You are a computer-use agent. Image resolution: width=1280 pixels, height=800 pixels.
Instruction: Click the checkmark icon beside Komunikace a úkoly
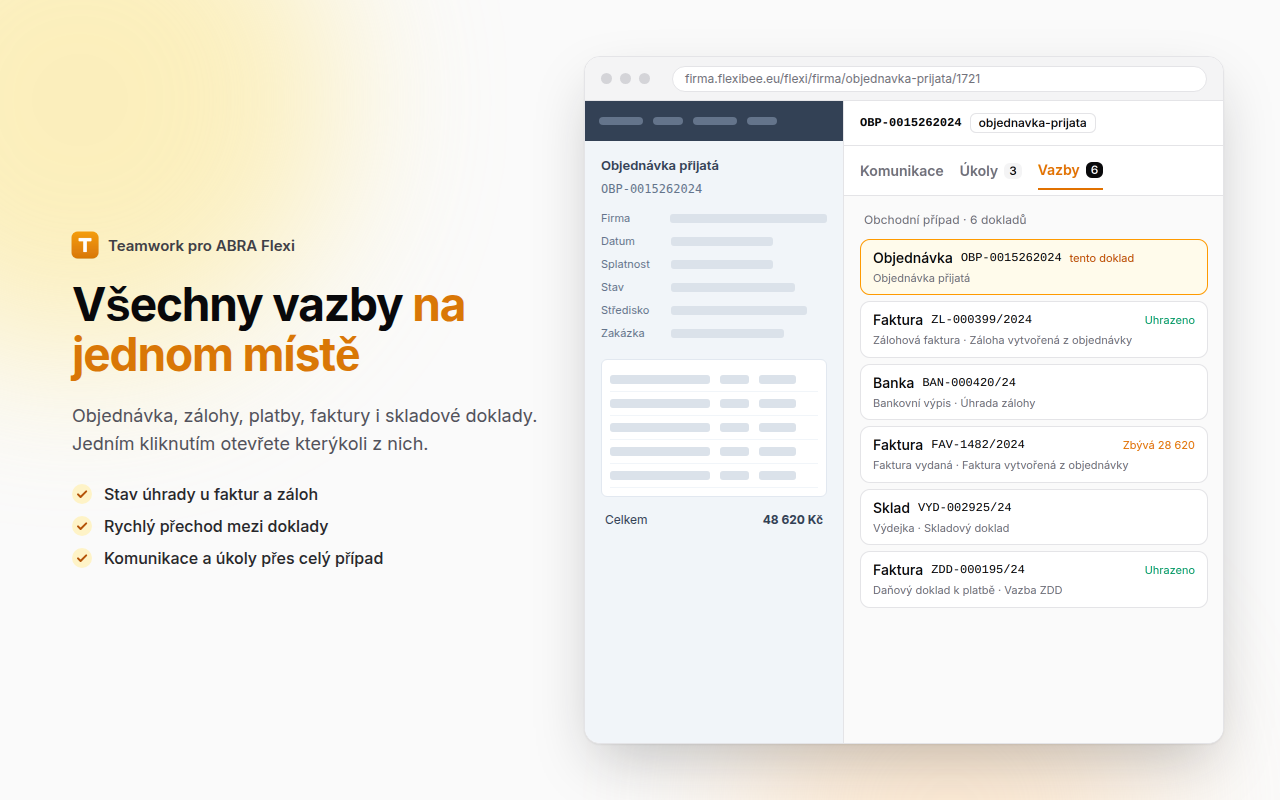coord(82,558)
